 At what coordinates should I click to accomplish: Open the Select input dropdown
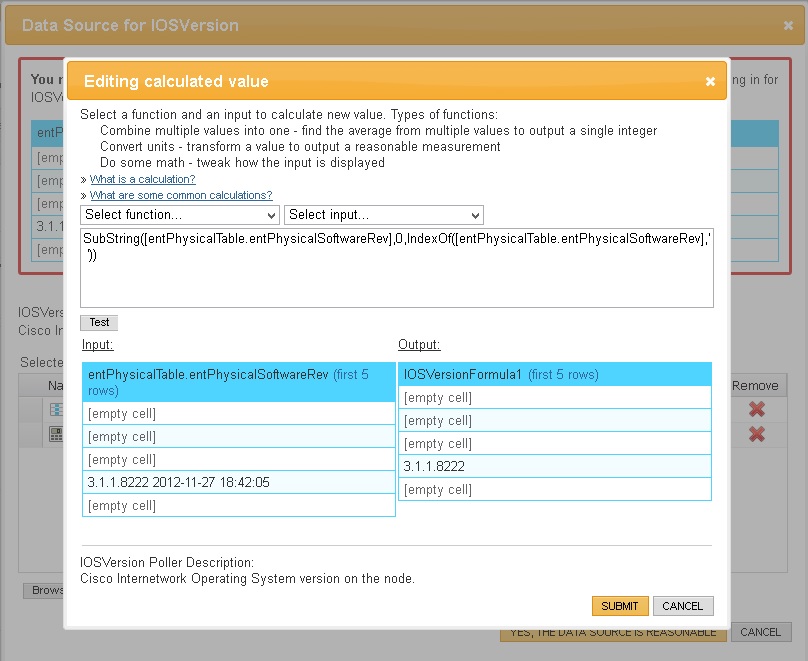tap(384, 215)
